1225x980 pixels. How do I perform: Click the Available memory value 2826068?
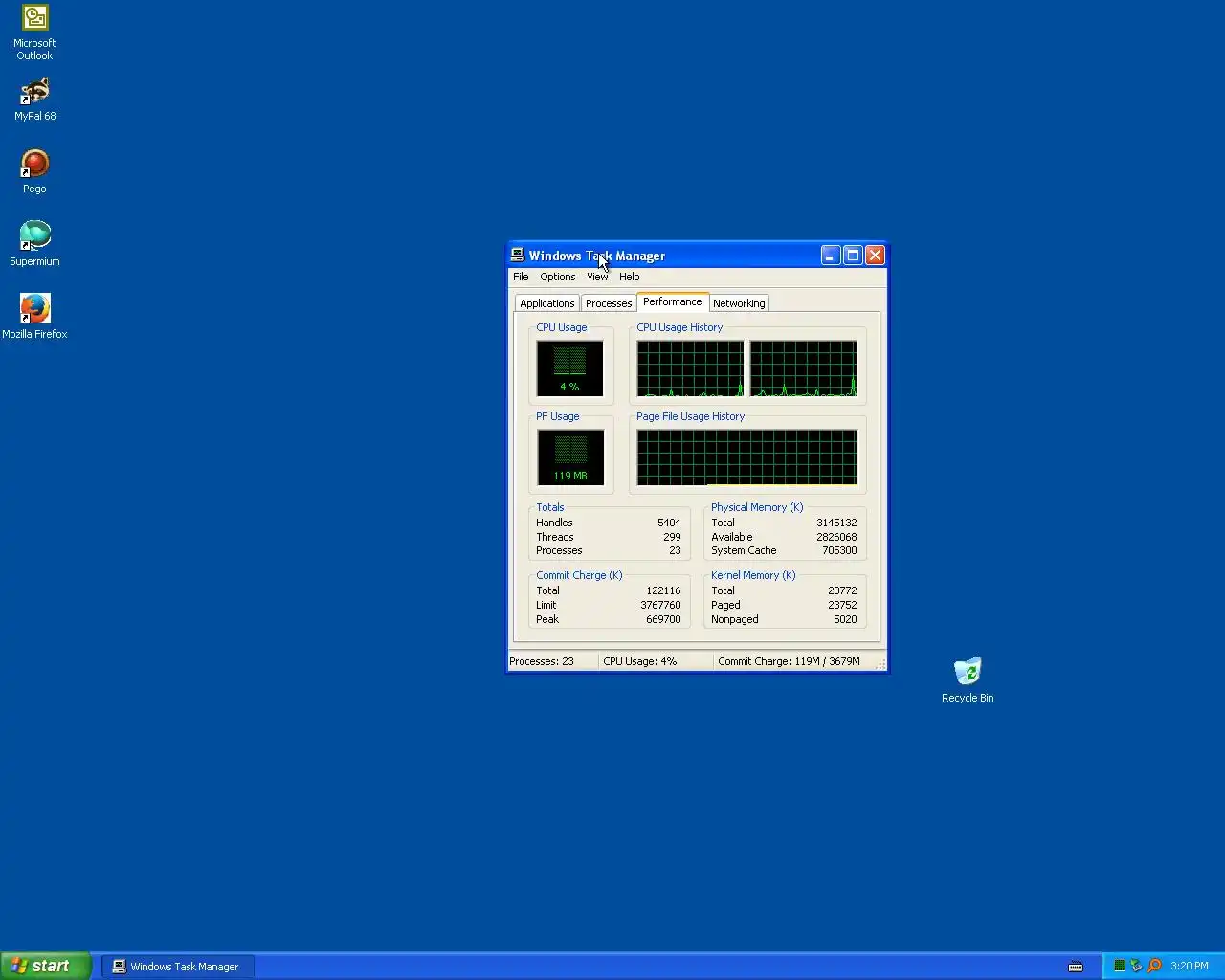pos(836,537)
